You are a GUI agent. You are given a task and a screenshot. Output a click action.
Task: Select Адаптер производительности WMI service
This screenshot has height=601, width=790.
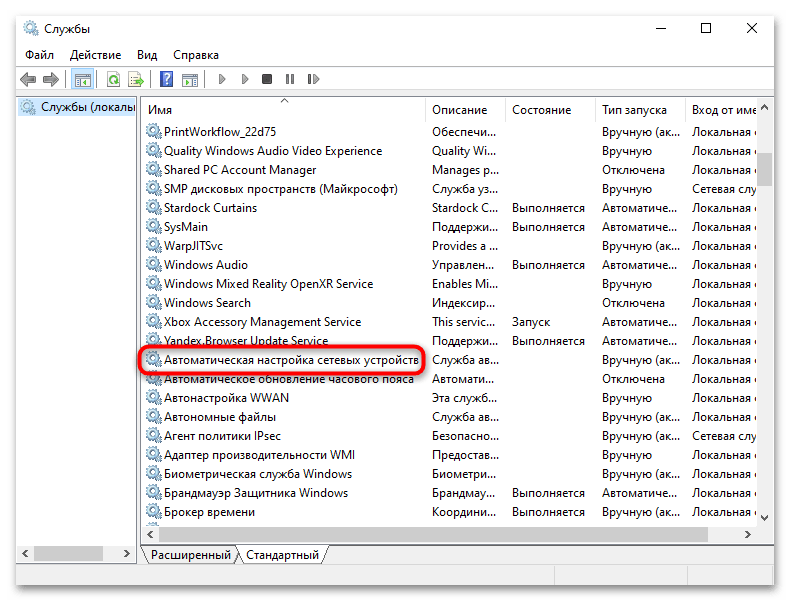click(259, 454)
